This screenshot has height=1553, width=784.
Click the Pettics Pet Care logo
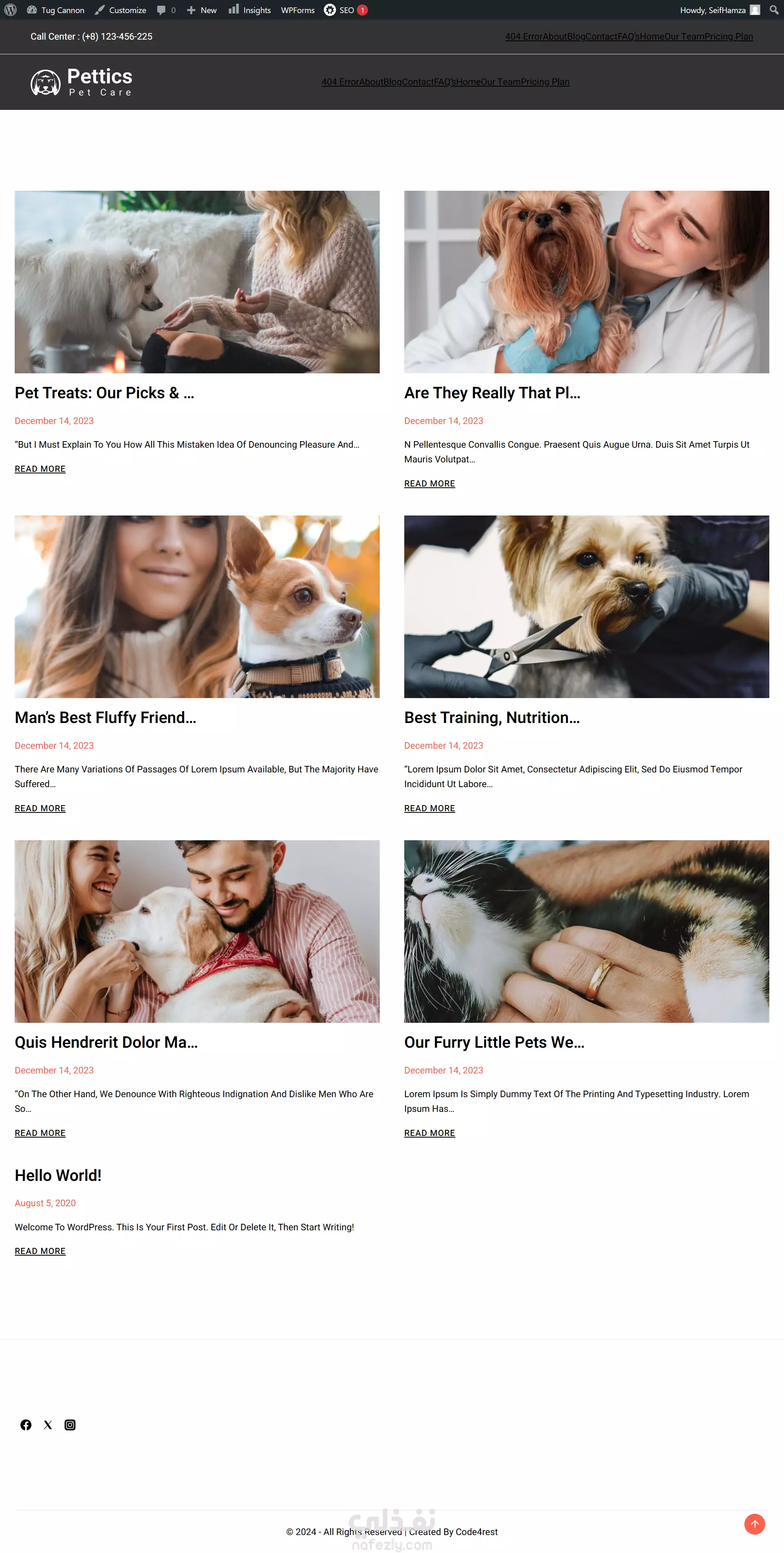pyautogui.click(x=82, y=82)
